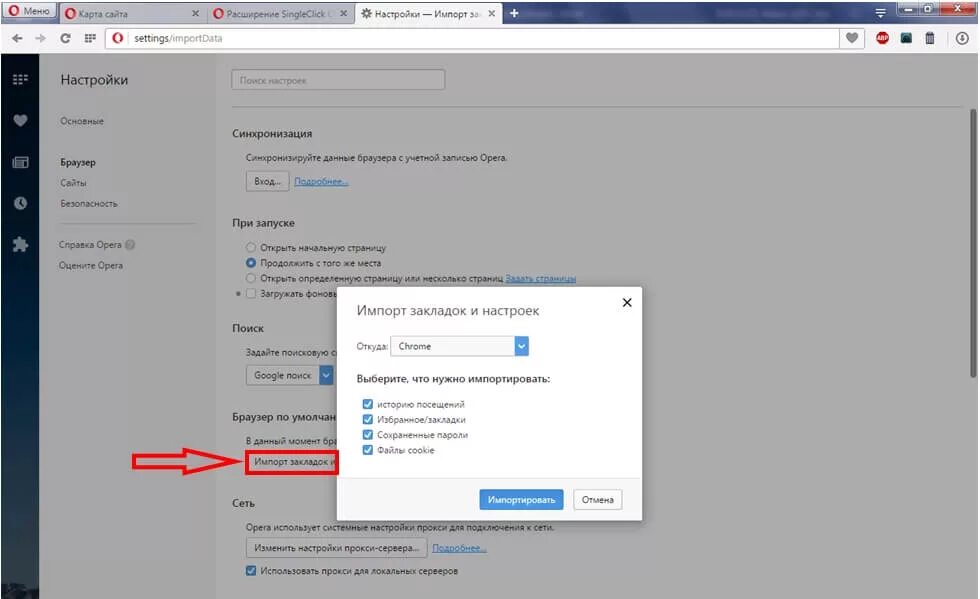
Task: Select Открыть определенную страницу radio
Action: [251, 278]
